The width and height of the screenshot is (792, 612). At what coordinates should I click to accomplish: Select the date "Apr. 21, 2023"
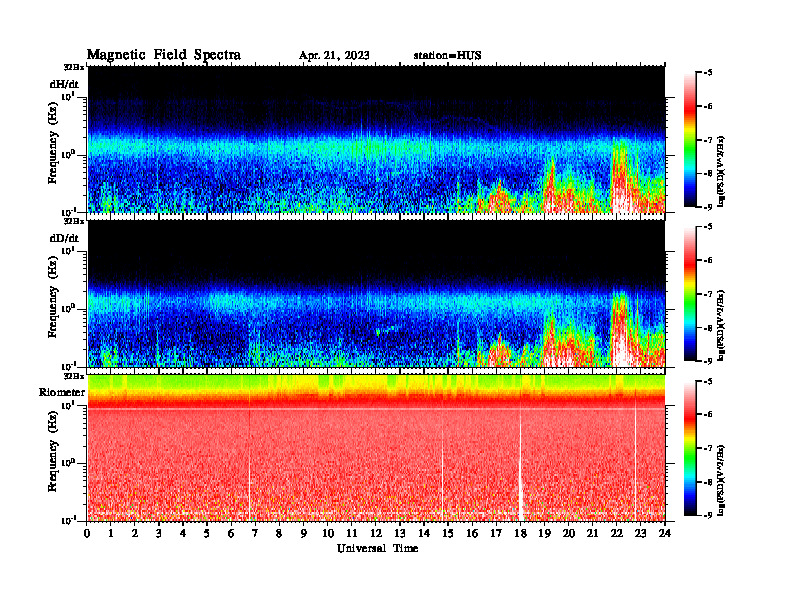pos(334,56)
